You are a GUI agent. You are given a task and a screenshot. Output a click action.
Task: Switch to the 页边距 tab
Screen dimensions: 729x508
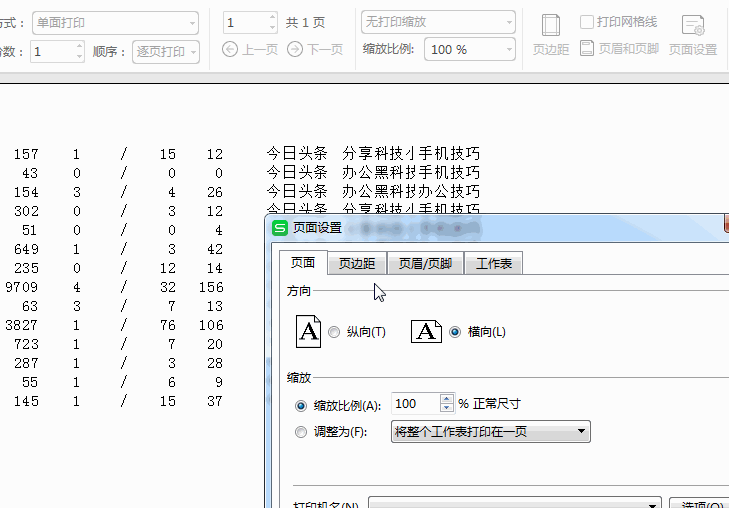tap(357, 264)
